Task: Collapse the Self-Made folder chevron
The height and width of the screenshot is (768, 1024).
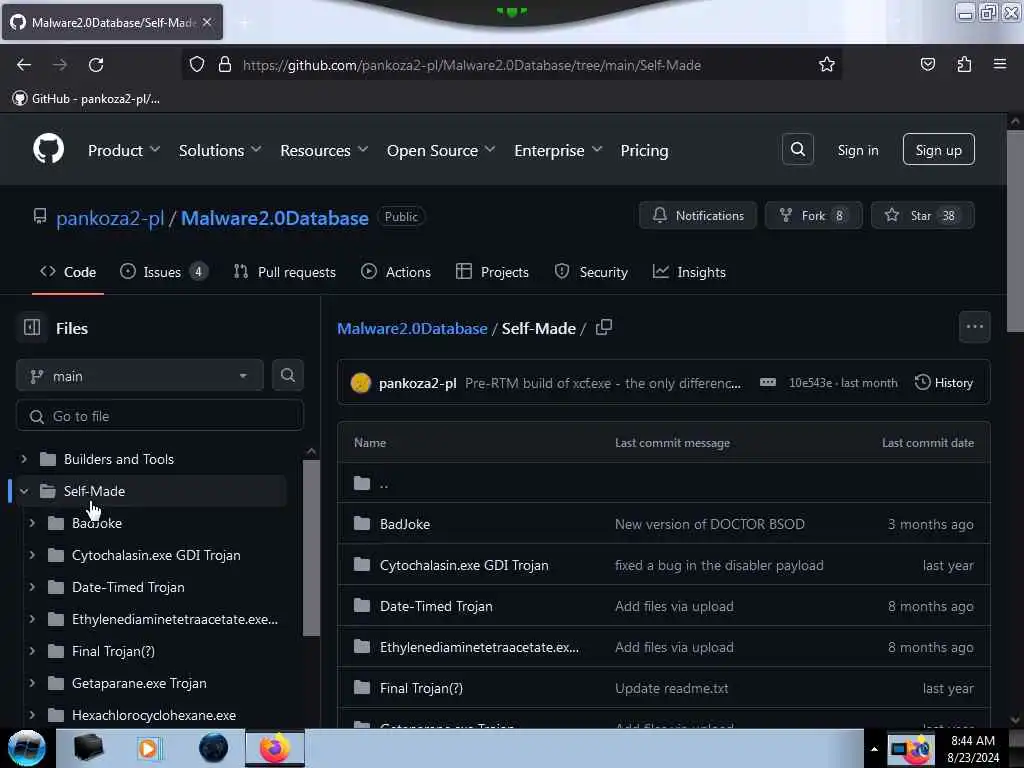Action: 24,491
